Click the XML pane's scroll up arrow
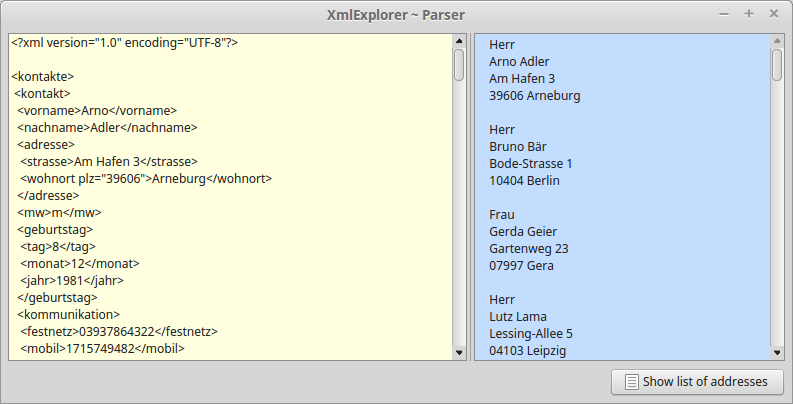This screenshot has height=404, width=793. click(459, 42)
